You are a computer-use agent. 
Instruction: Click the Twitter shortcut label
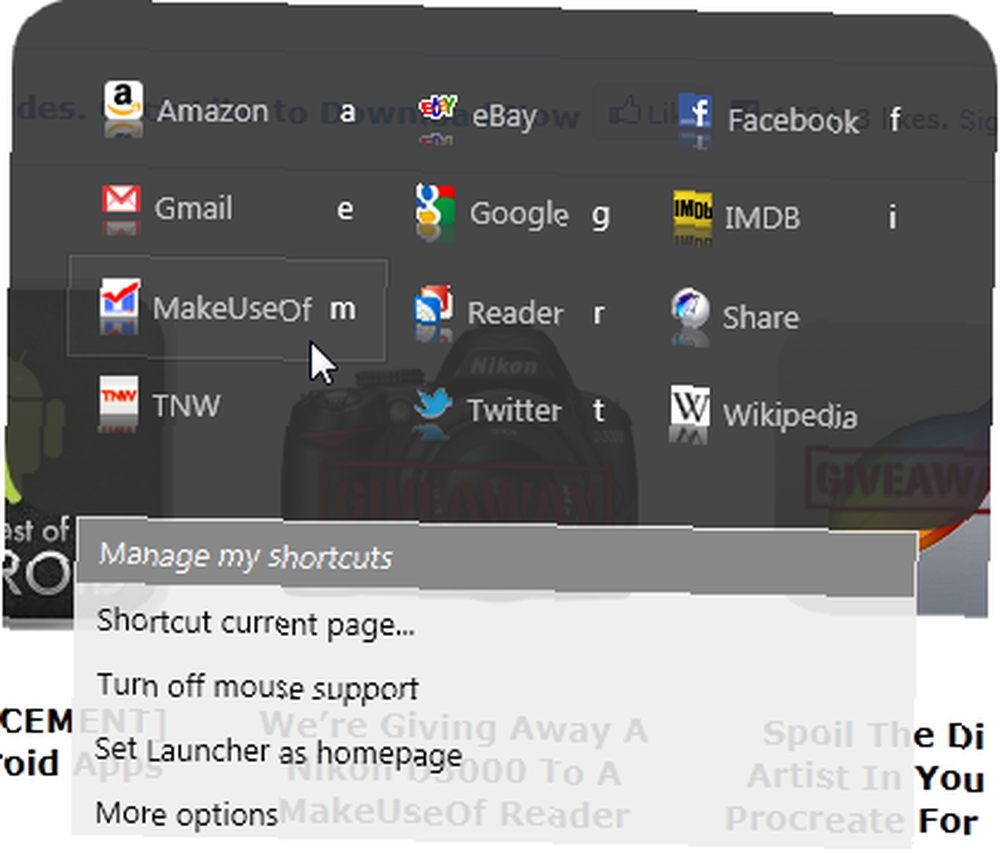pos(515,410)
